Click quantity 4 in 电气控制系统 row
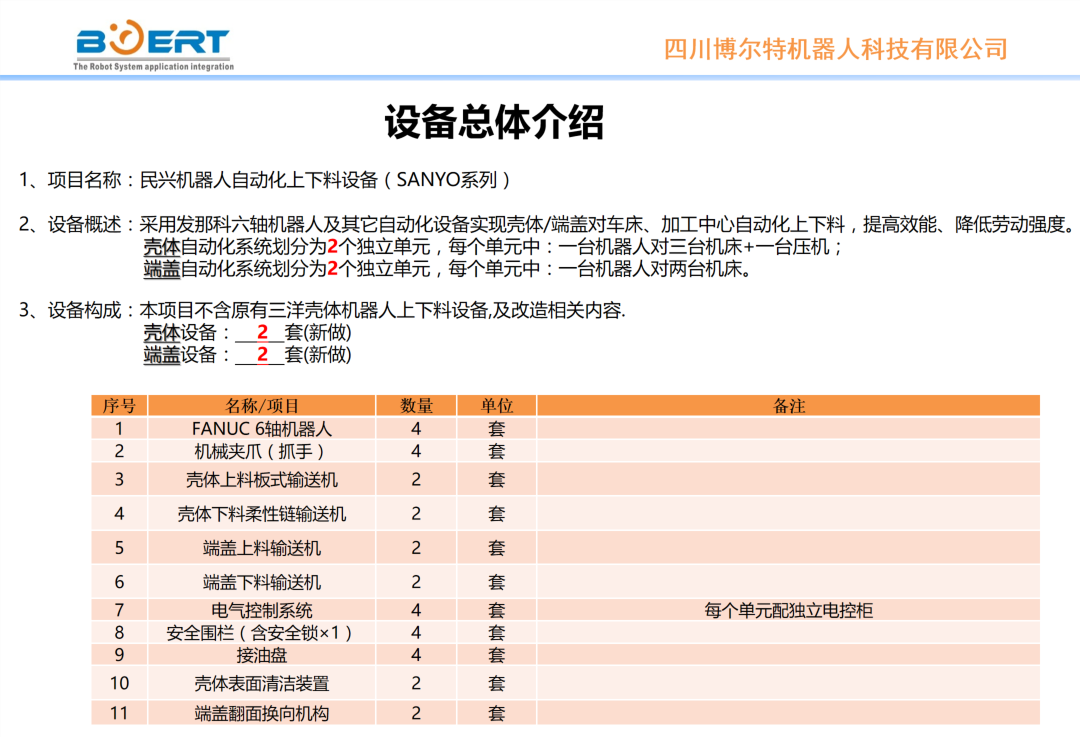1080x737 pixels. (x=416, y=610)
